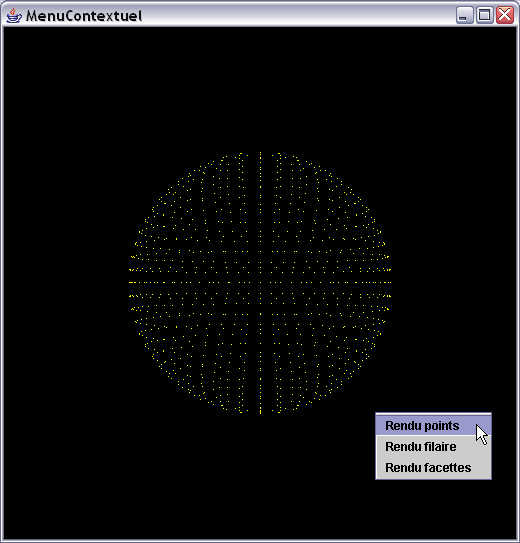Click empty black canvas above the sphere
Image resolution: width=520 pixels, height=543 pixels.
point(260,87)
